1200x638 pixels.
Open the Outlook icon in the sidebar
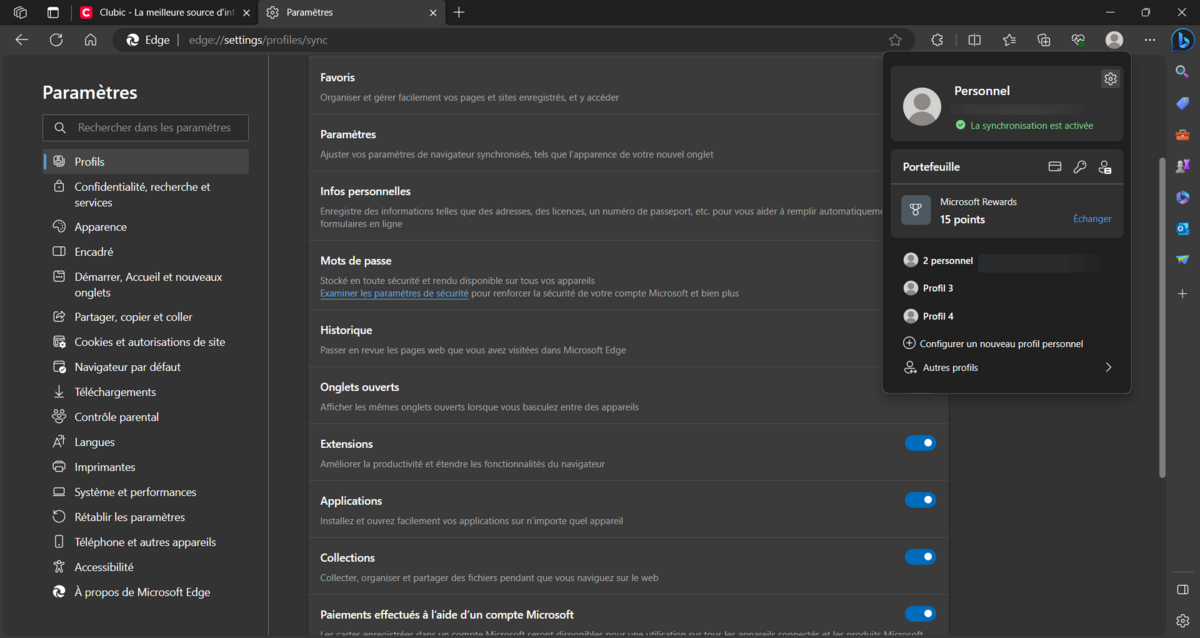[1182, 229]
